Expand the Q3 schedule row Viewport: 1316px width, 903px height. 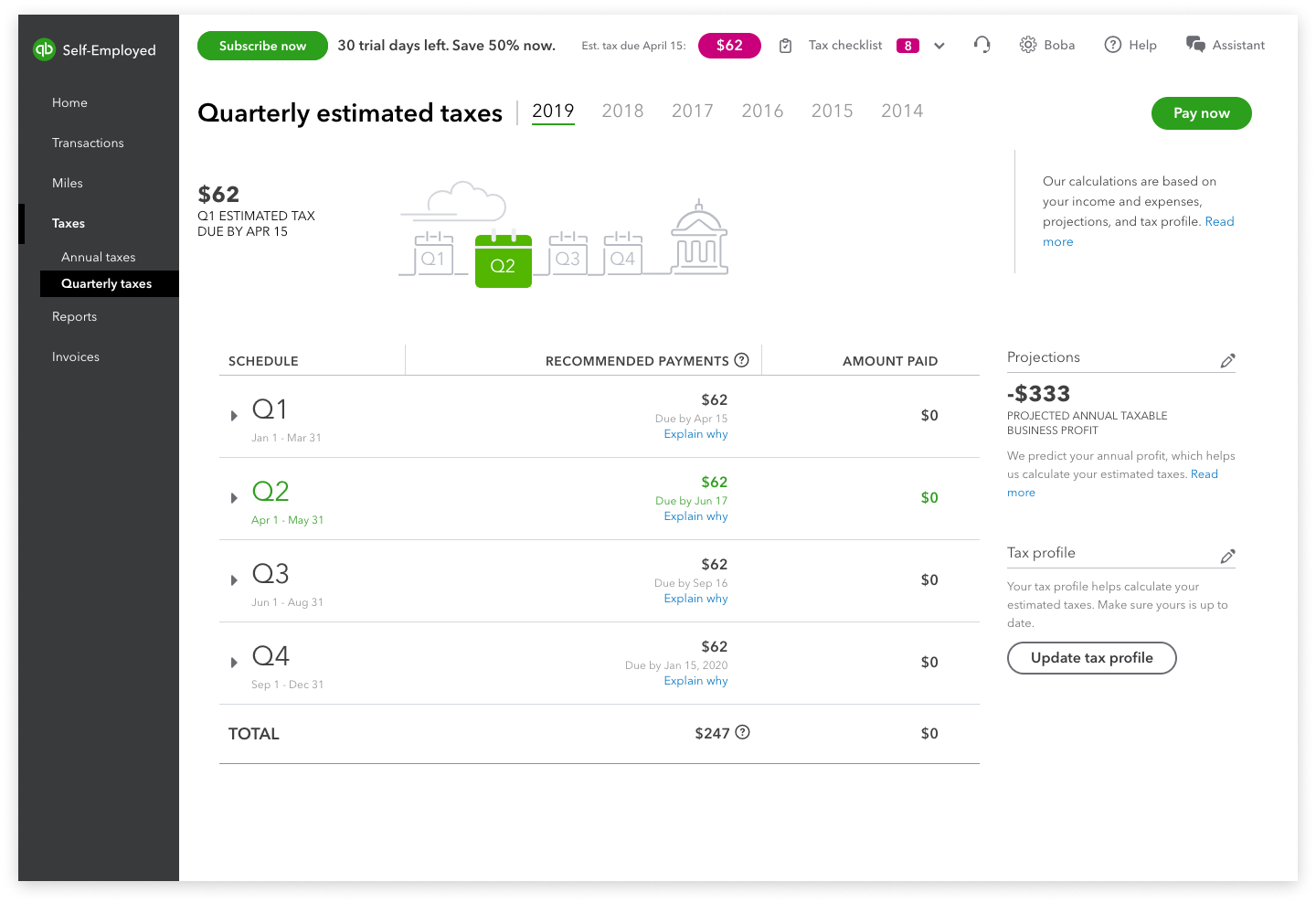234,580
